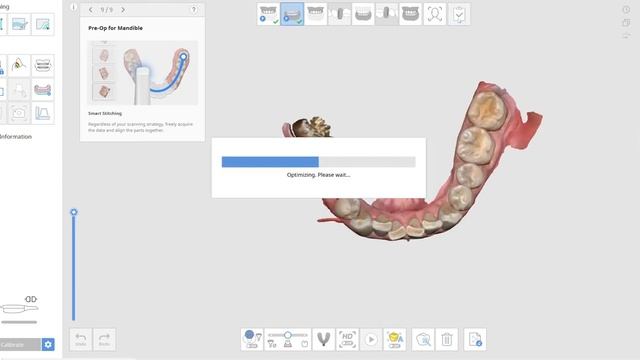Open scanner settings gear beside Calibrate

[x=48, y=344]
